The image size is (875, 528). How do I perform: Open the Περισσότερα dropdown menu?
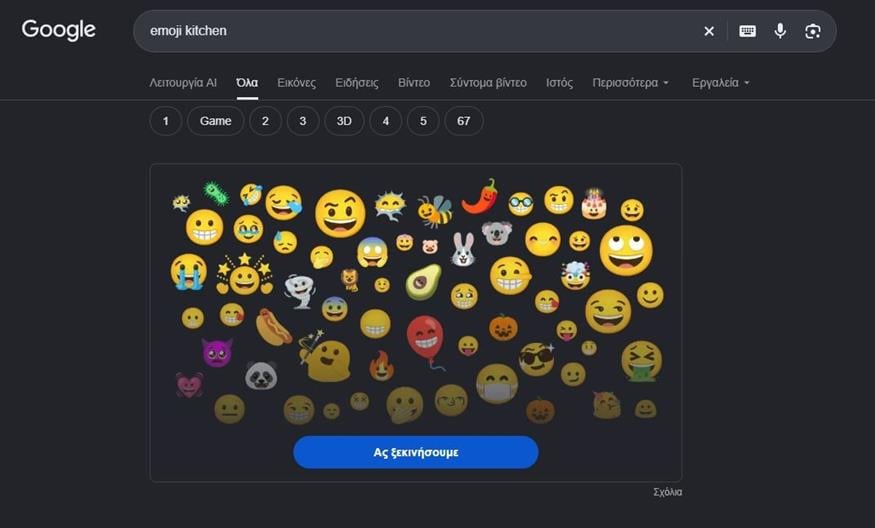click(631, 83)
